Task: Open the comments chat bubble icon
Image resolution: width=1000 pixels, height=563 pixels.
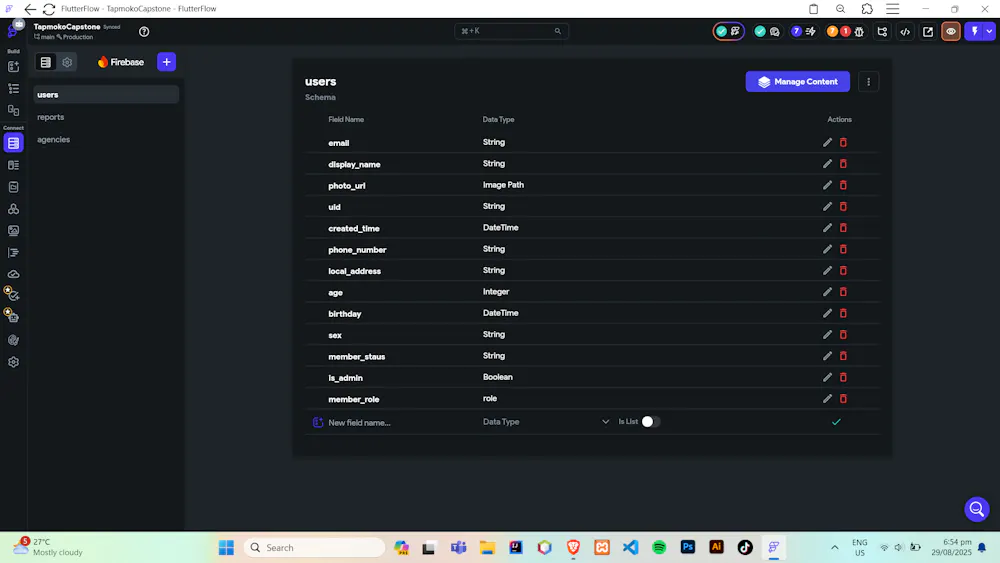Action: click(775, 31)
